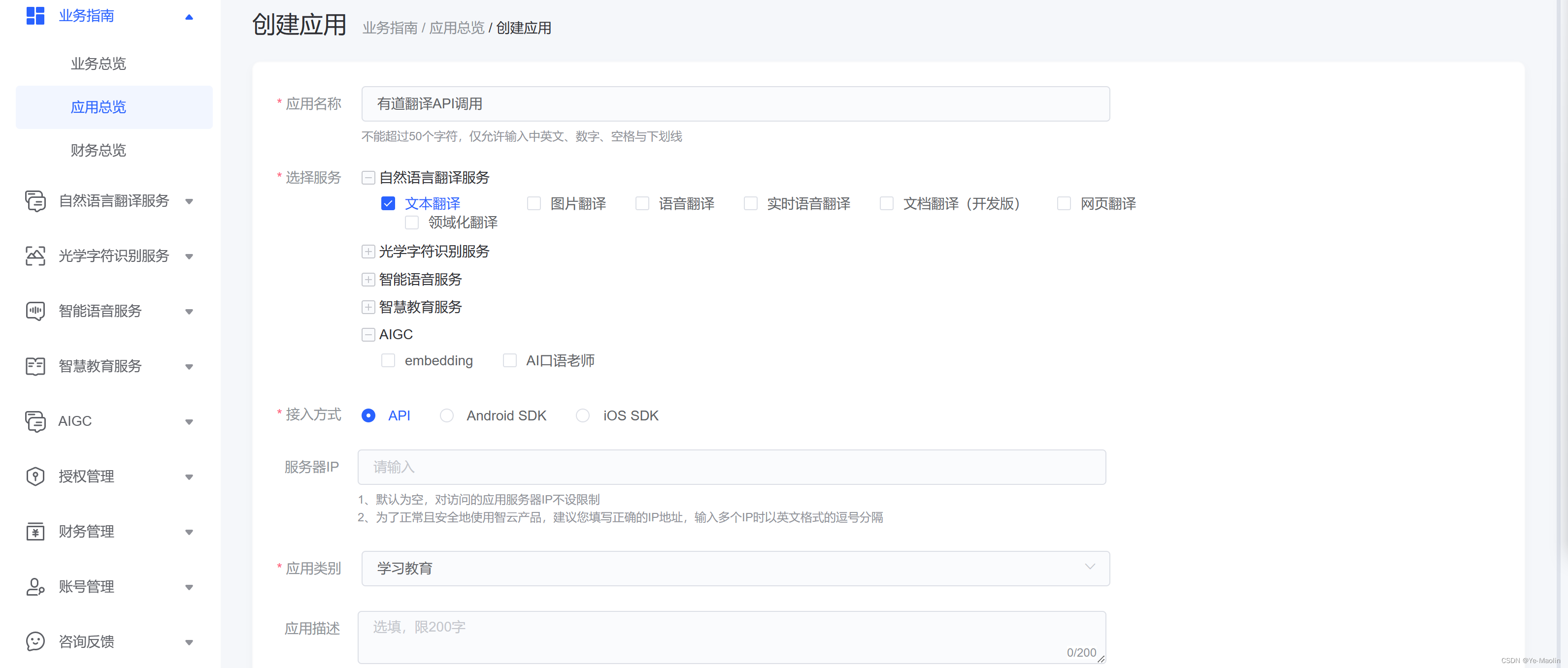The height and width of the screenshot is (668, 1568).
Task: Click the 智能语音服务 sidebar icon
Action: click(35, 311)
